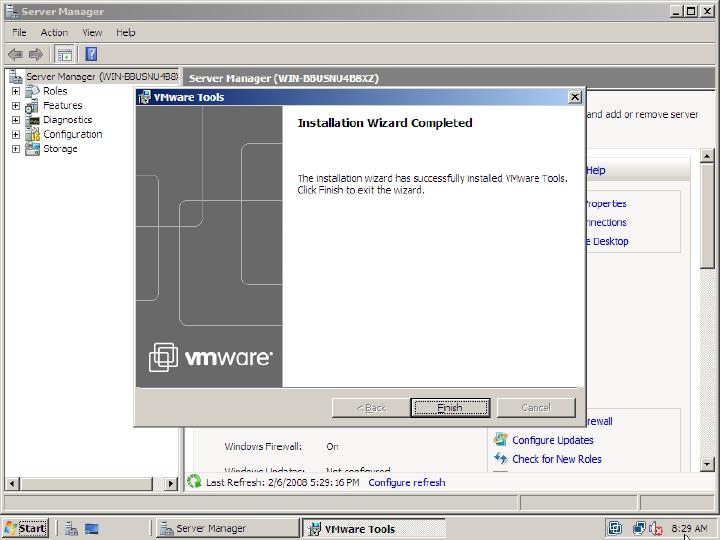
Task: Select the Features node icon
Action: 32,106
